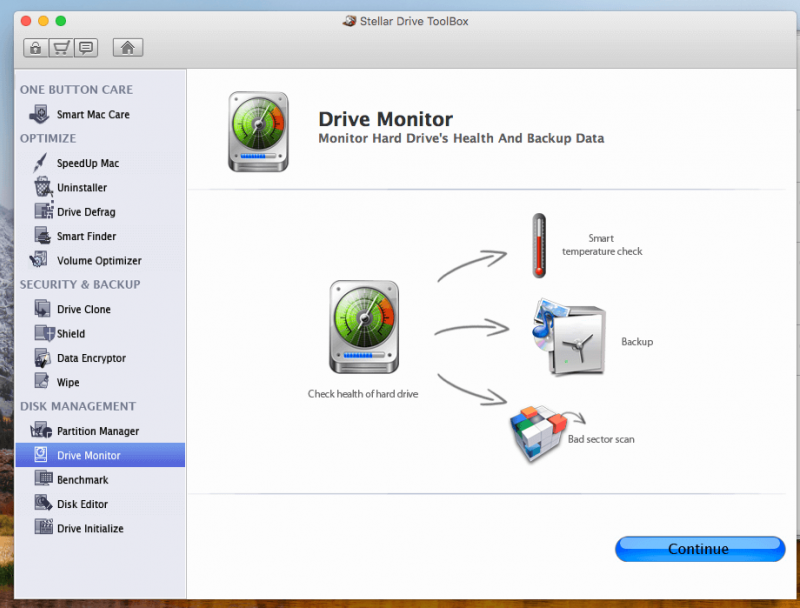Maximize window with the green button

tap(61, 21)
